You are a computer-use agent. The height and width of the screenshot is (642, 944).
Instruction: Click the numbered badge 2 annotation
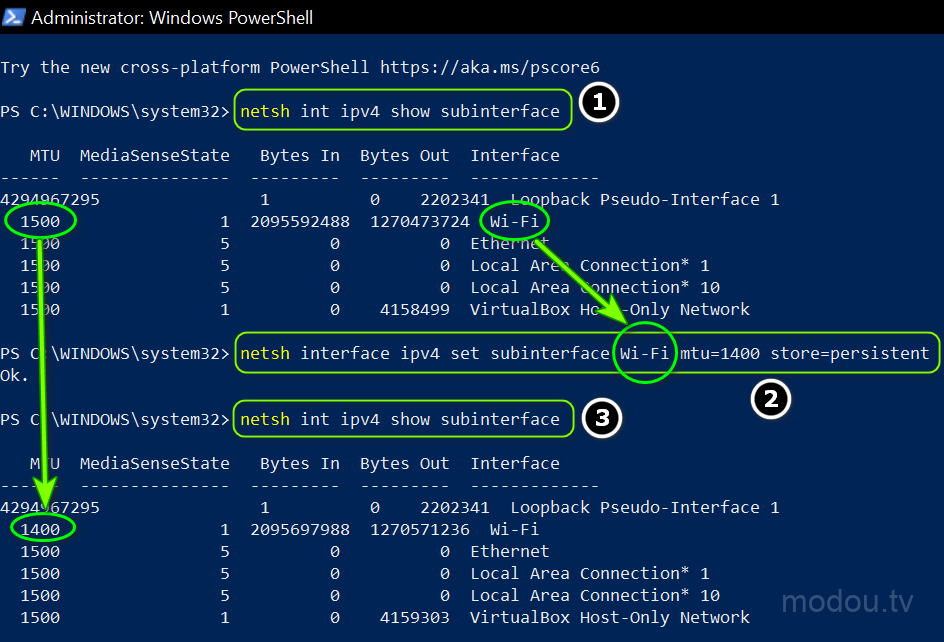[771, 399]
